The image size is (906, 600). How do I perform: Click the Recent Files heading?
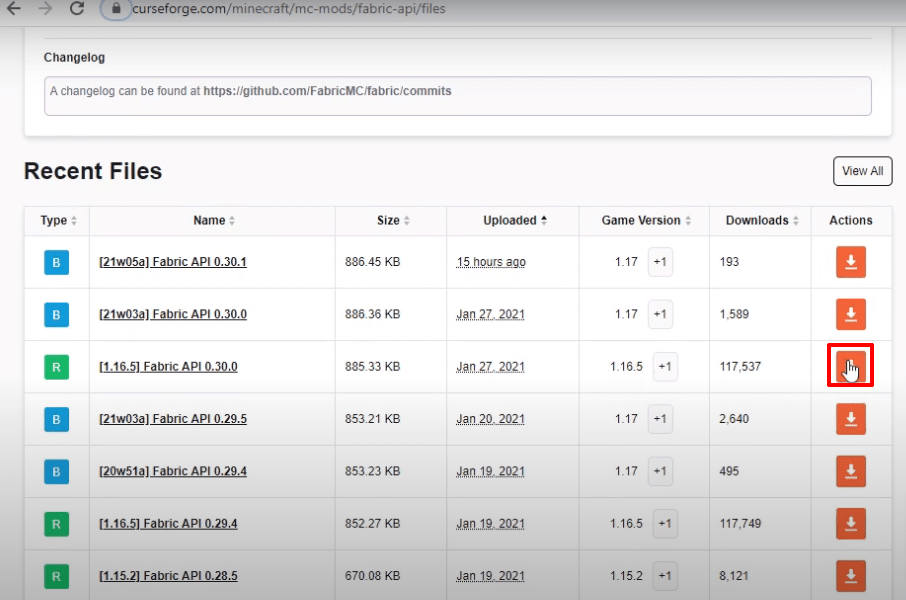click(x=93, y=171)
